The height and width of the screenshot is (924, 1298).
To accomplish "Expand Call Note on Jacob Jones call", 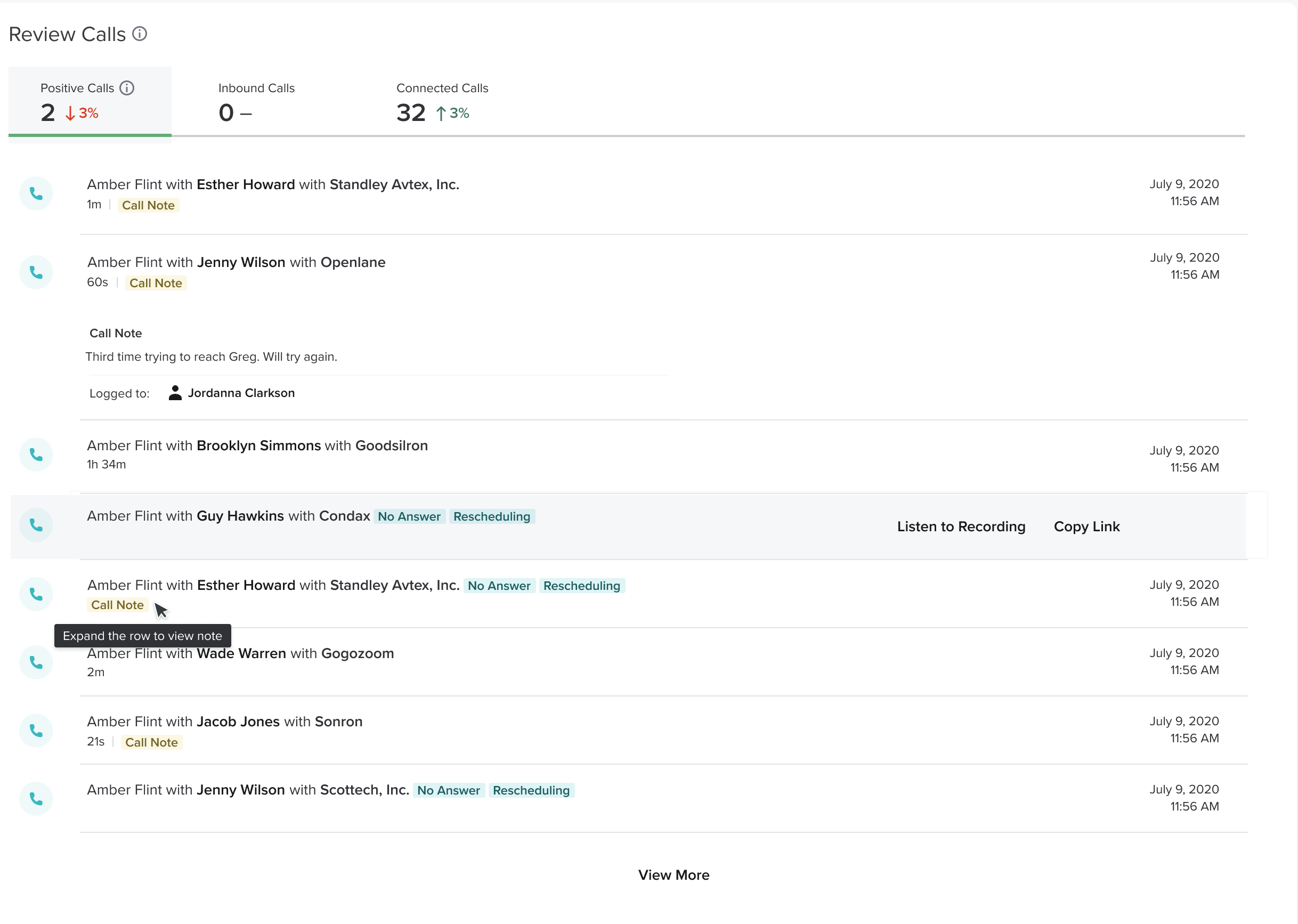I will click(x=151, y=742).
